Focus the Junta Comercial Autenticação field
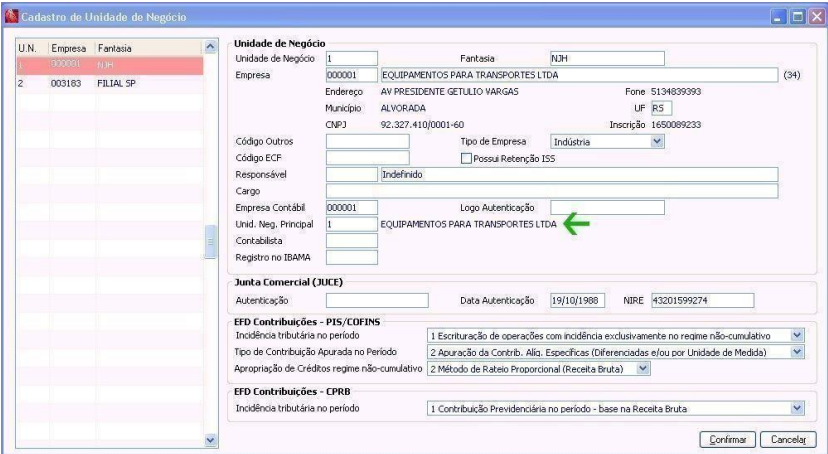This screenshot has height=454, width=828. 377,300
